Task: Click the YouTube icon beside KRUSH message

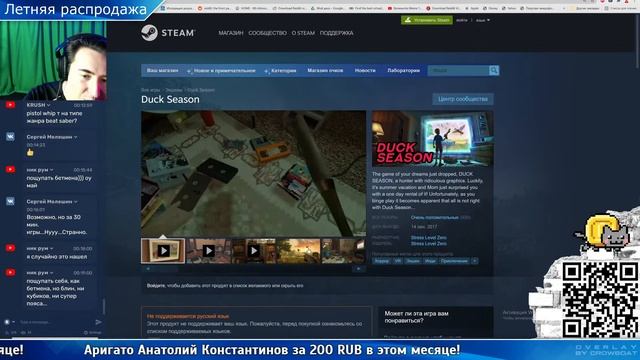Action: pyautogui.click(x=10, y=105)
